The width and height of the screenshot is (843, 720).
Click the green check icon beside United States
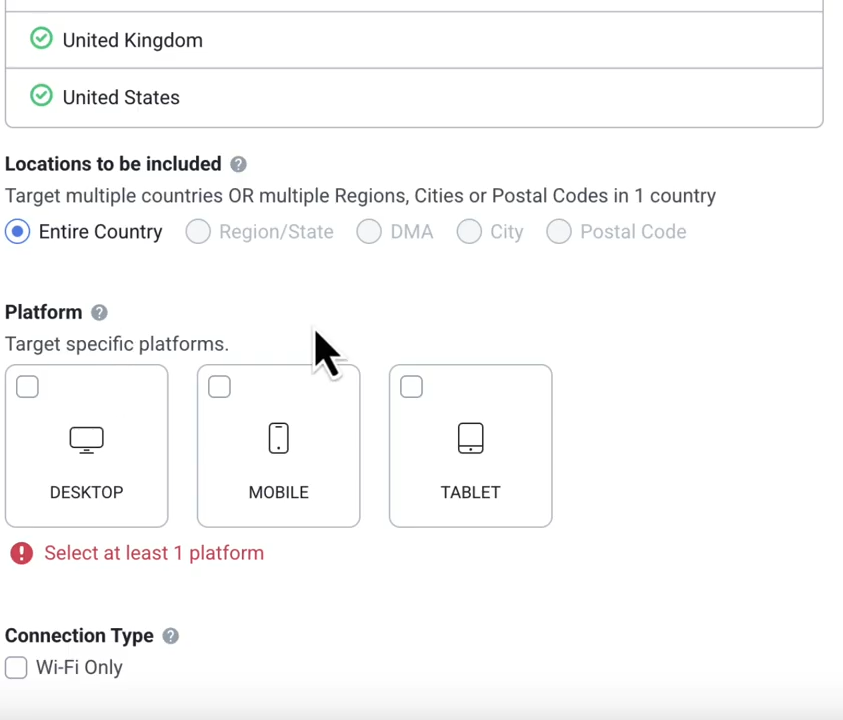point(41,96)
